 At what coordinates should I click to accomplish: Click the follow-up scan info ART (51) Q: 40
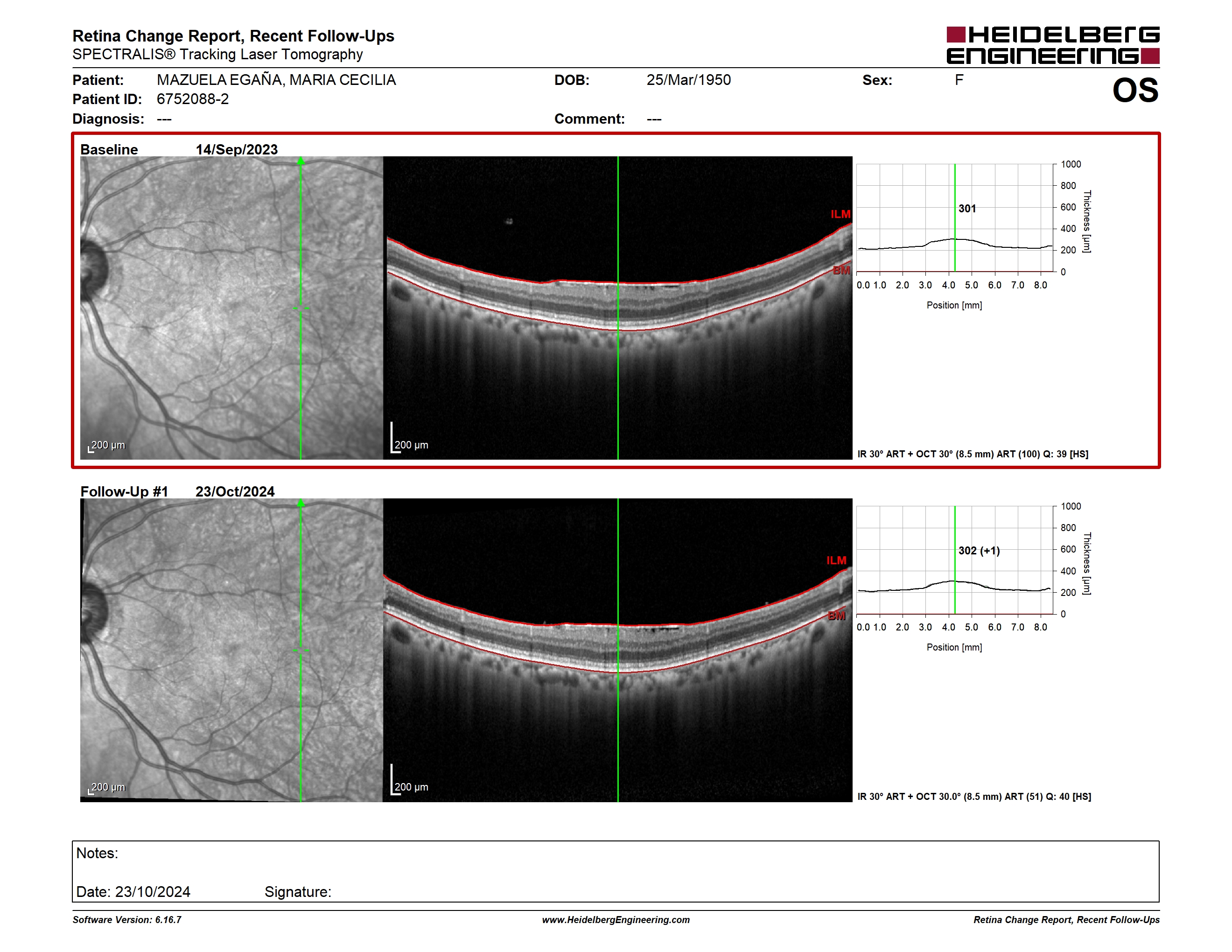(x=974, y=796)
